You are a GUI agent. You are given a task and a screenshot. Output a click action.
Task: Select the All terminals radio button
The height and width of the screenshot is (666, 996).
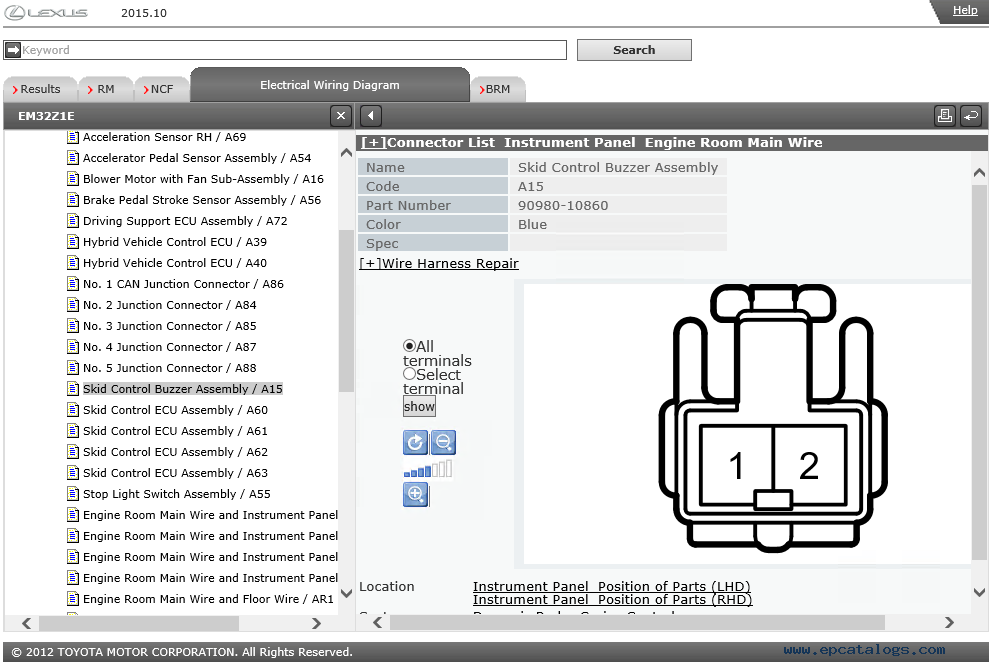[x=409, y=346]
